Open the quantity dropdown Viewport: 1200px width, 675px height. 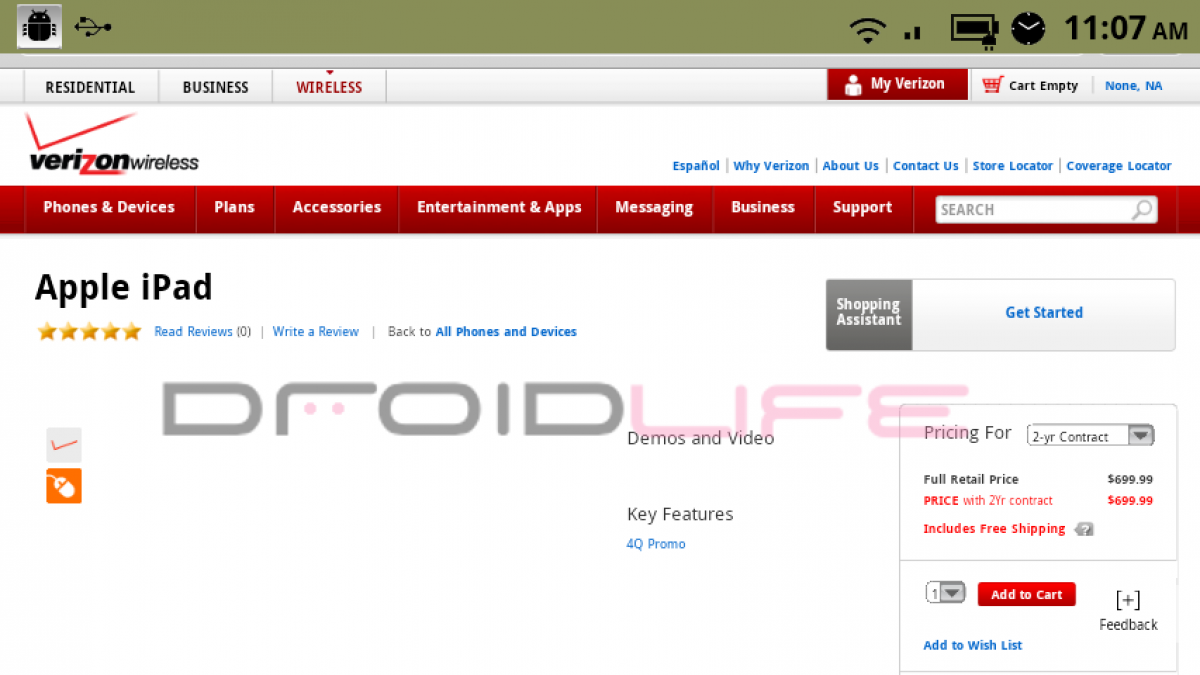(x=945, y=593)
